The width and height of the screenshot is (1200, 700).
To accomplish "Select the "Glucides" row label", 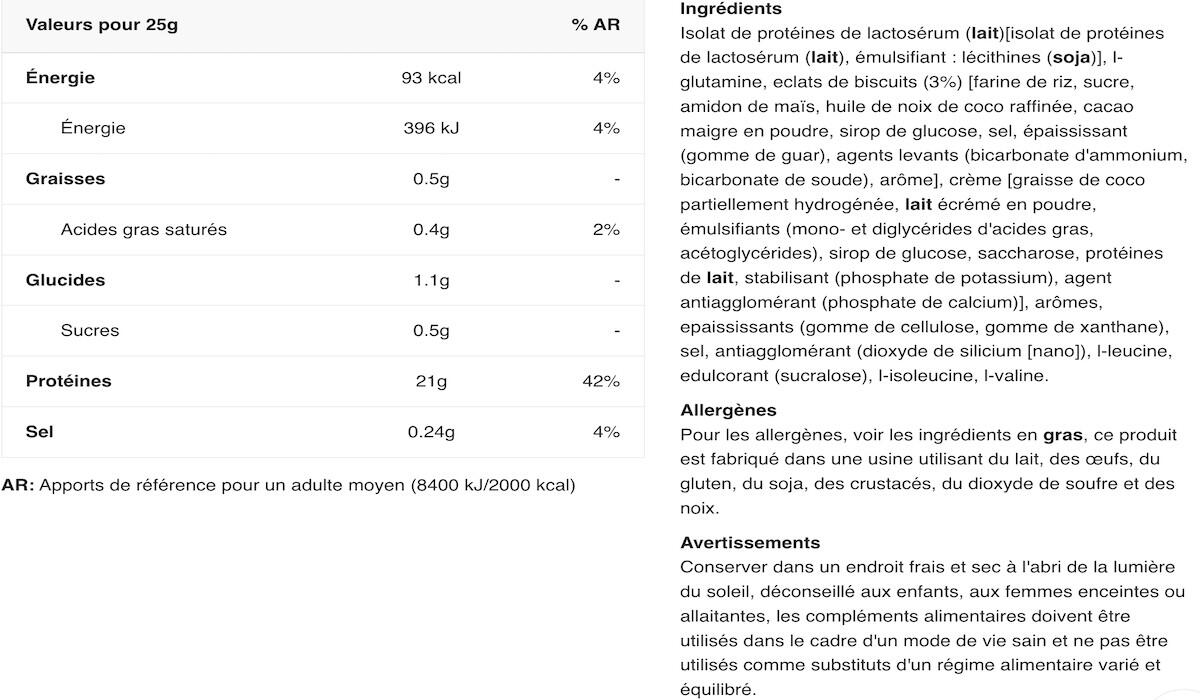I will (65, 280).
